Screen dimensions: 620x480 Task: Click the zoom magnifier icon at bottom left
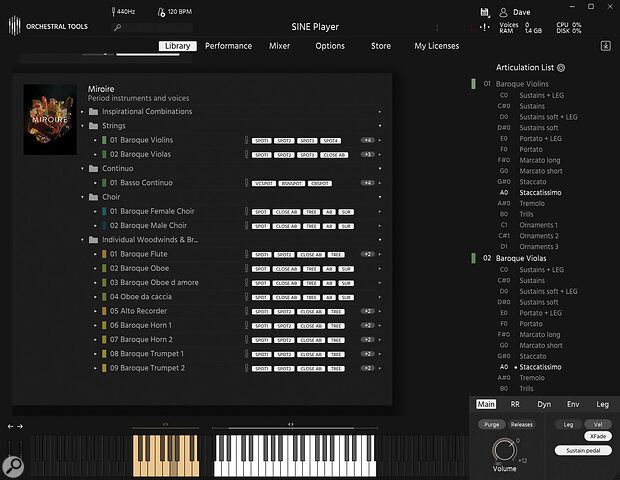coord(13,467)
